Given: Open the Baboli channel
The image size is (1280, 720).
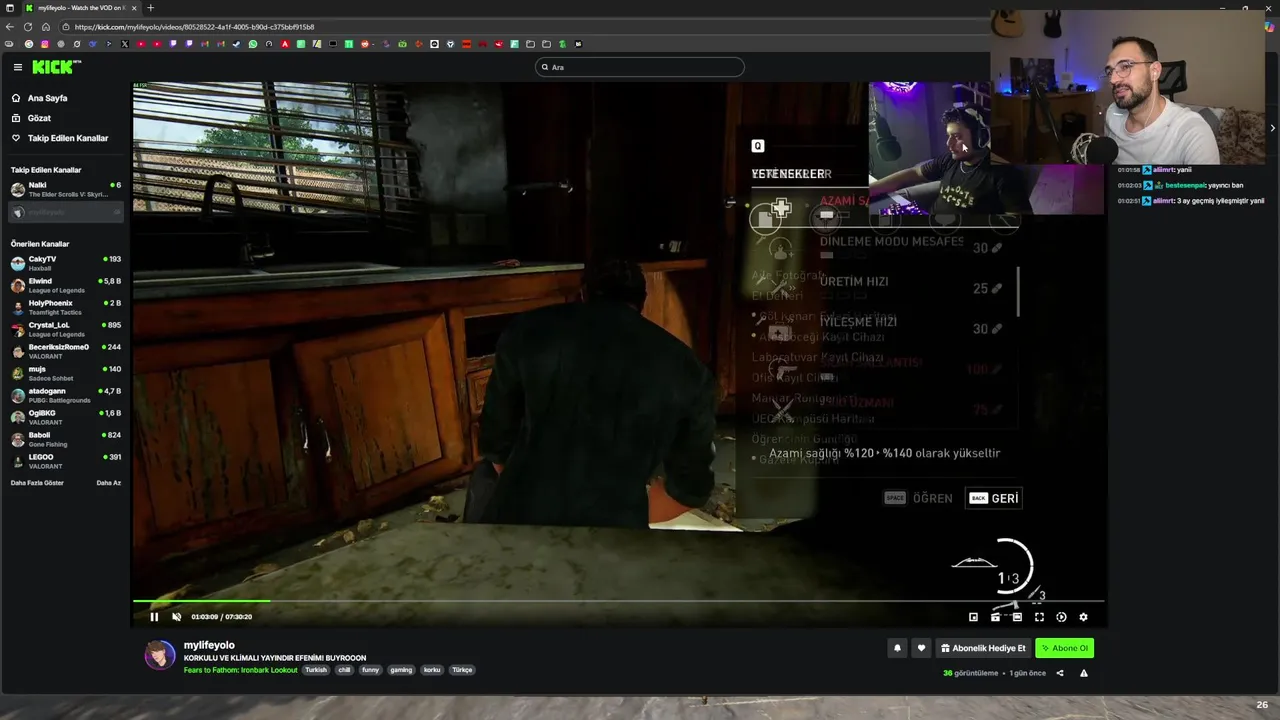Looking at the screenshot, I should point(65,439).
